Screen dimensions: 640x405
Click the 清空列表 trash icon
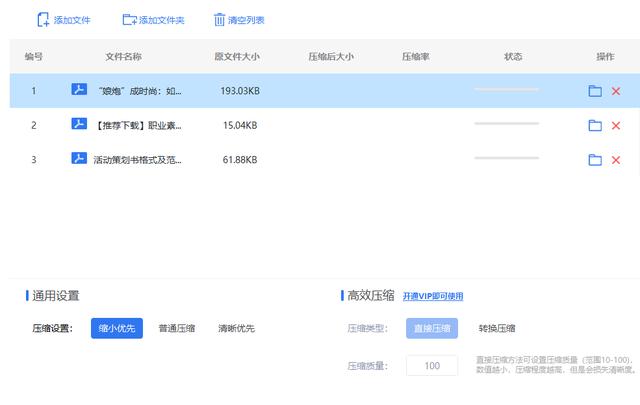pyautogui.click(x=219, y=20)
